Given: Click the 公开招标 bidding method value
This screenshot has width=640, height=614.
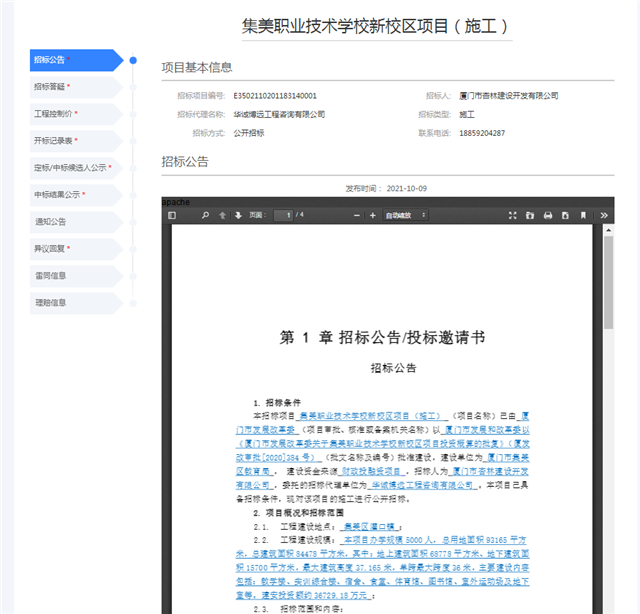Looking at the screenshot, I should tap(249, 133).
